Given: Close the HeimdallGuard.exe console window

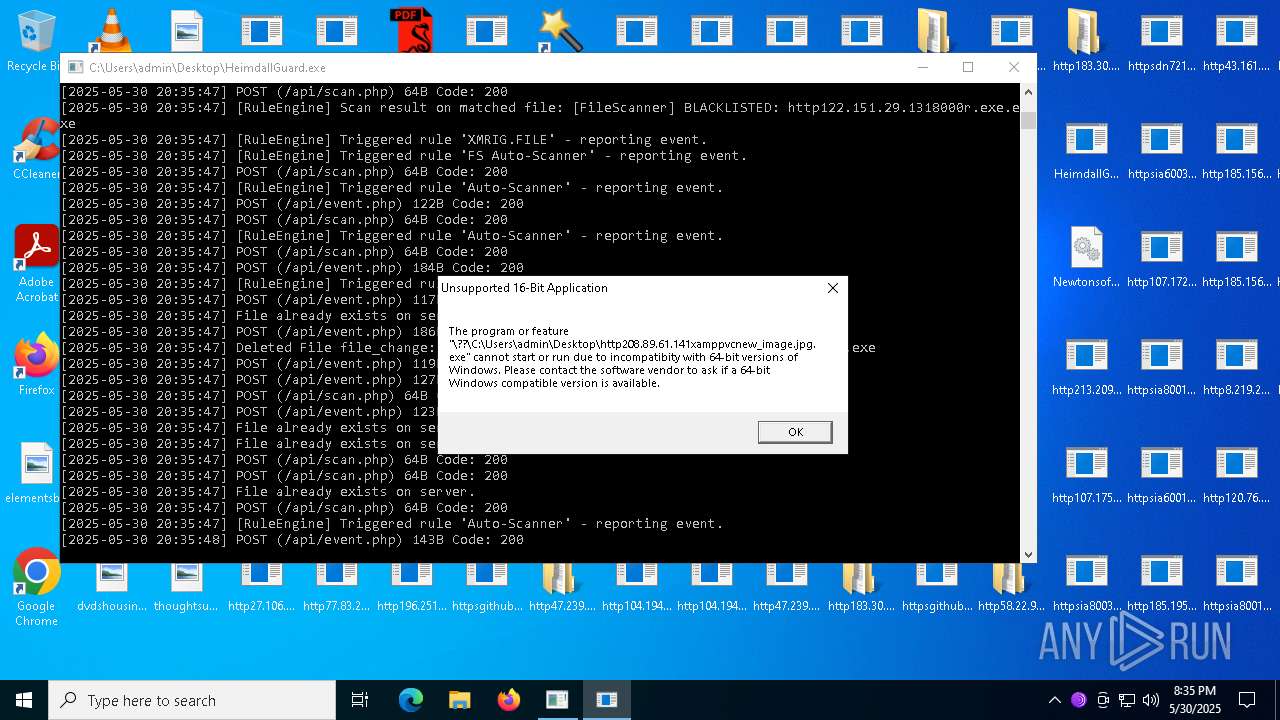Looking at the screenshot, I should coord(1014,67).
